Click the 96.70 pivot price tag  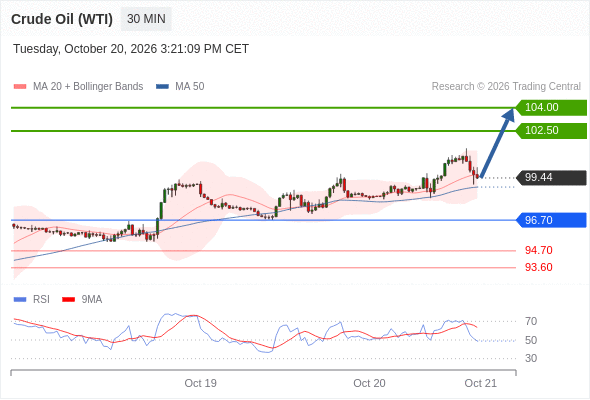(551, 220)
